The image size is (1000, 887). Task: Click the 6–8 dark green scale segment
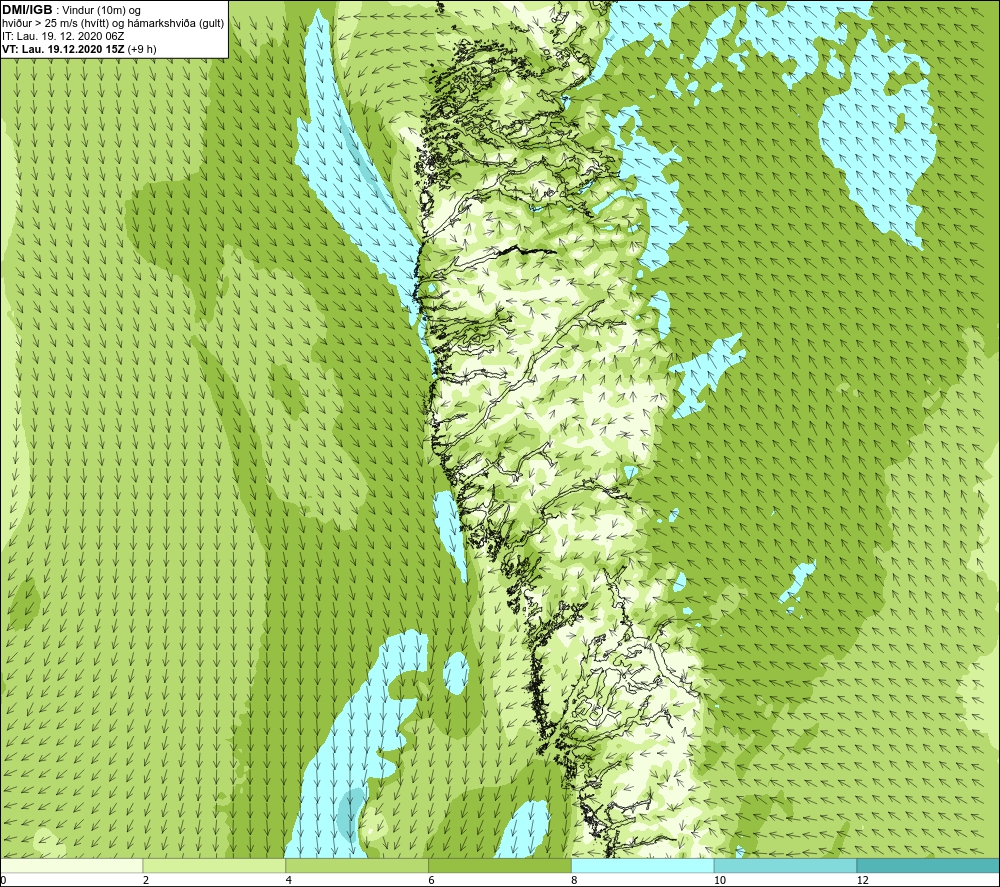point(500,865)
